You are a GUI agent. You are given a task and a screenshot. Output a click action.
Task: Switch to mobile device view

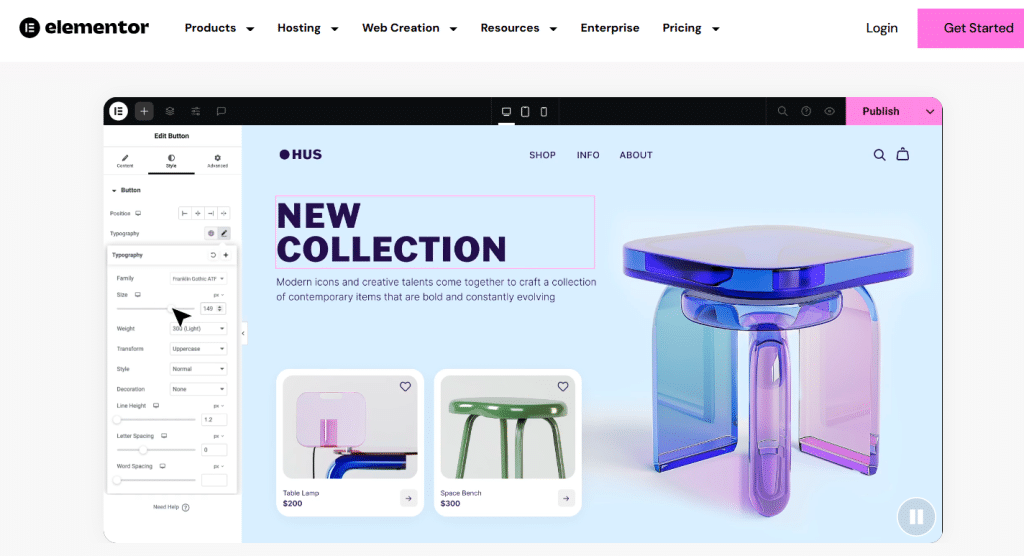pos(543,112)
